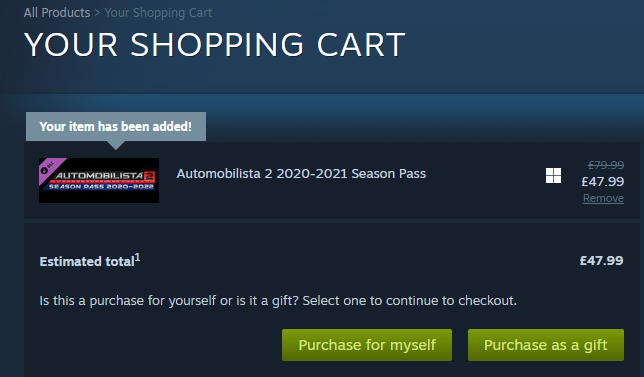
Task: Open the Automobilista 2 Season Pass thumbnail
Action: point(99,180)
